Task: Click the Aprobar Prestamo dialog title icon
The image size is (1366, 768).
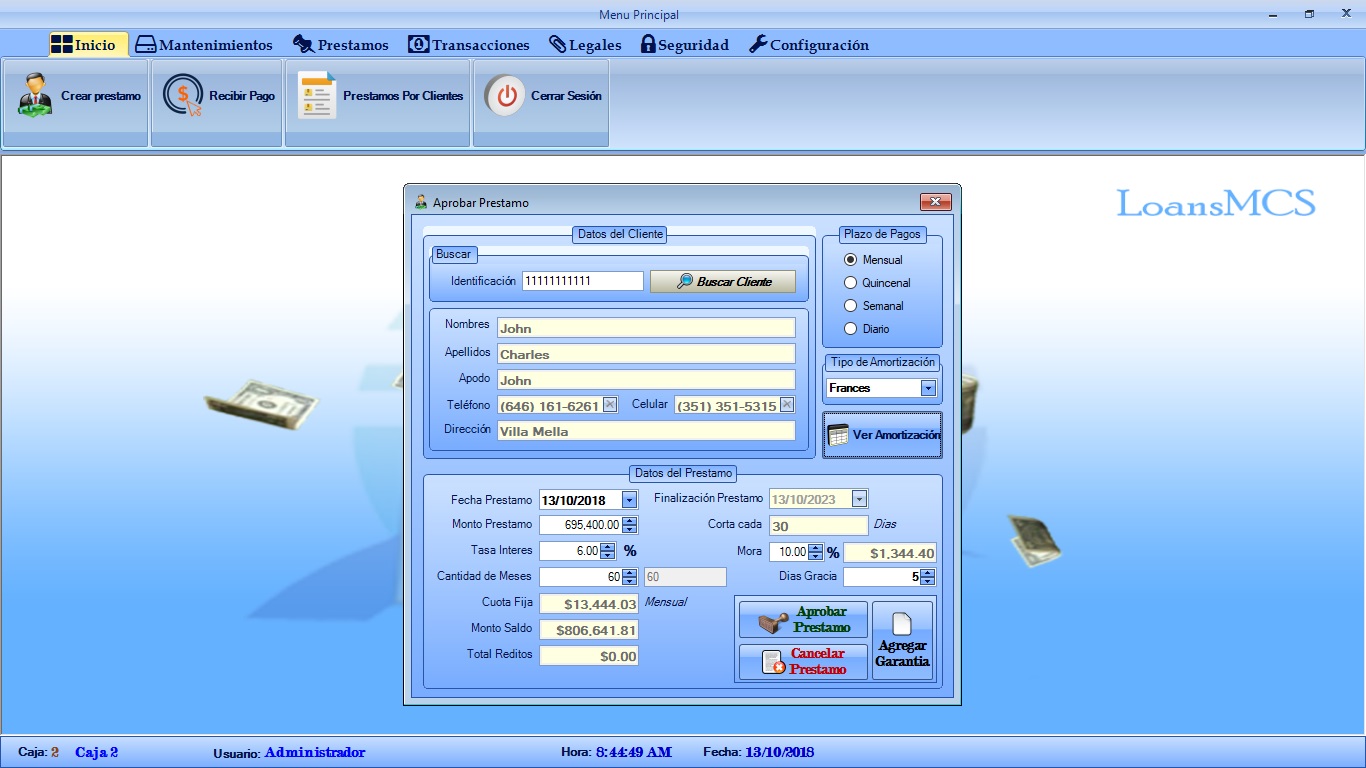Action: pyautogui.click(x=421, y=202)
